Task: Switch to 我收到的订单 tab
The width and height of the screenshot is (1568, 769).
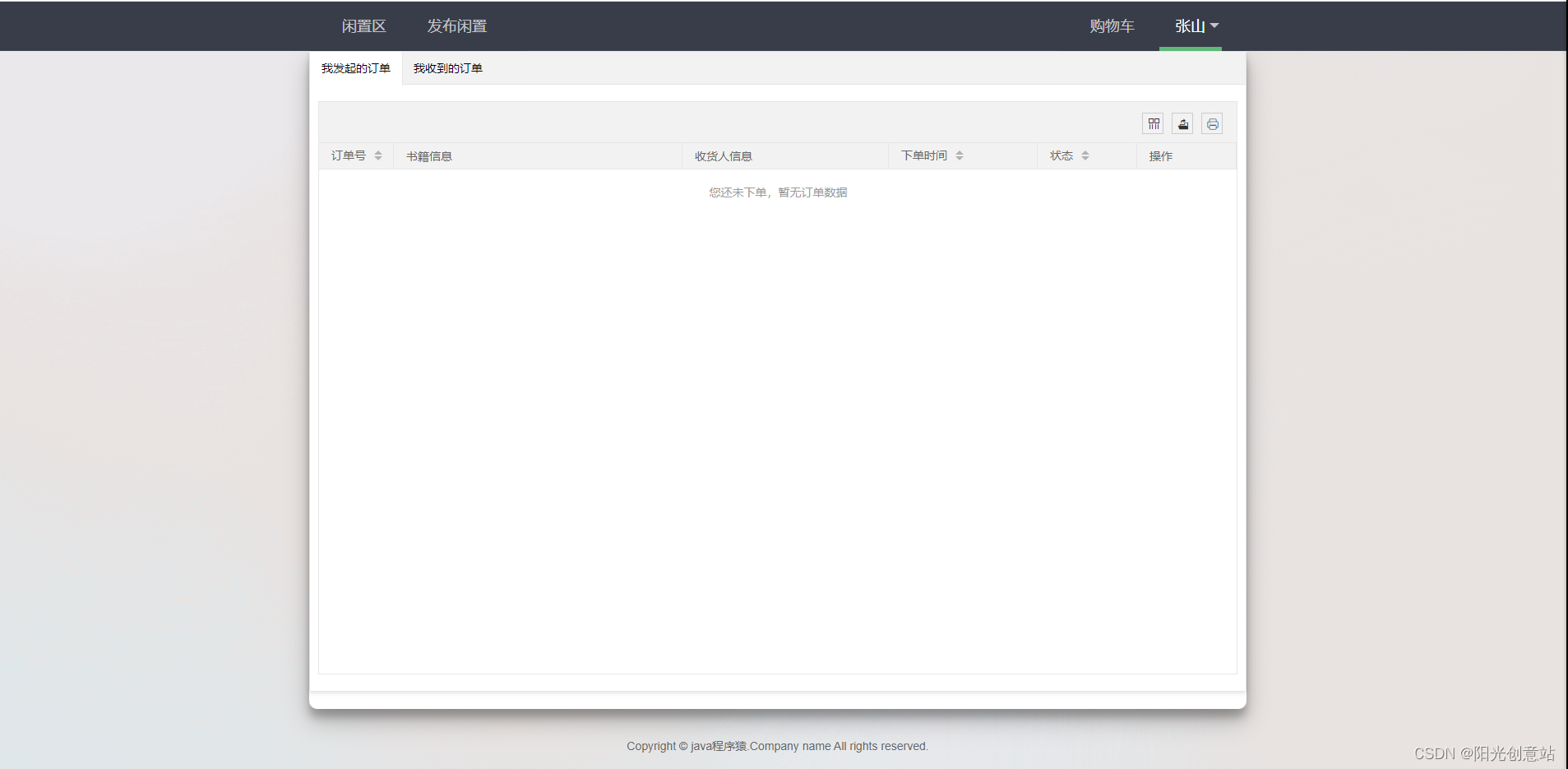Action: point(448,68)
